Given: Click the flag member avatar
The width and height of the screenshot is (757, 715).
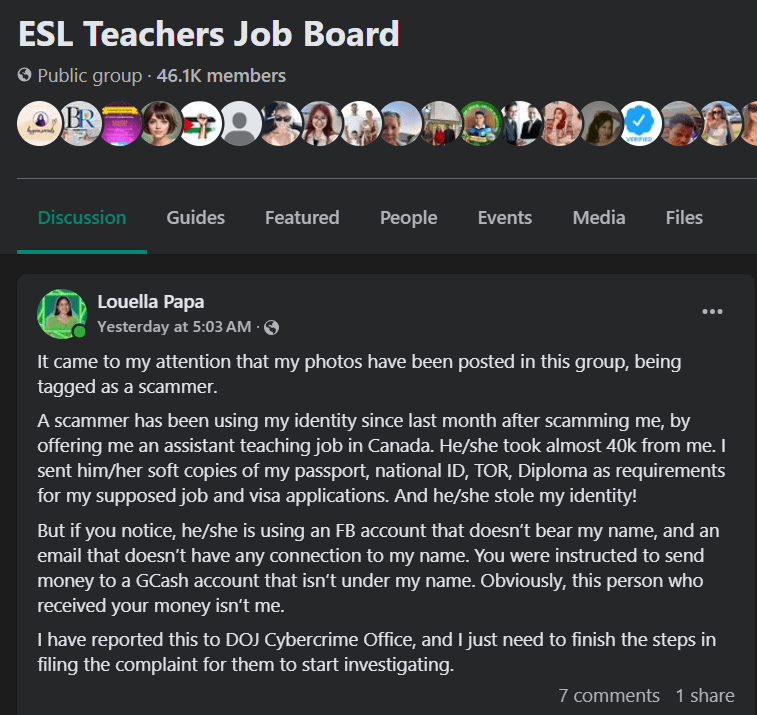Looking at the screenshot, I should 199,124.
